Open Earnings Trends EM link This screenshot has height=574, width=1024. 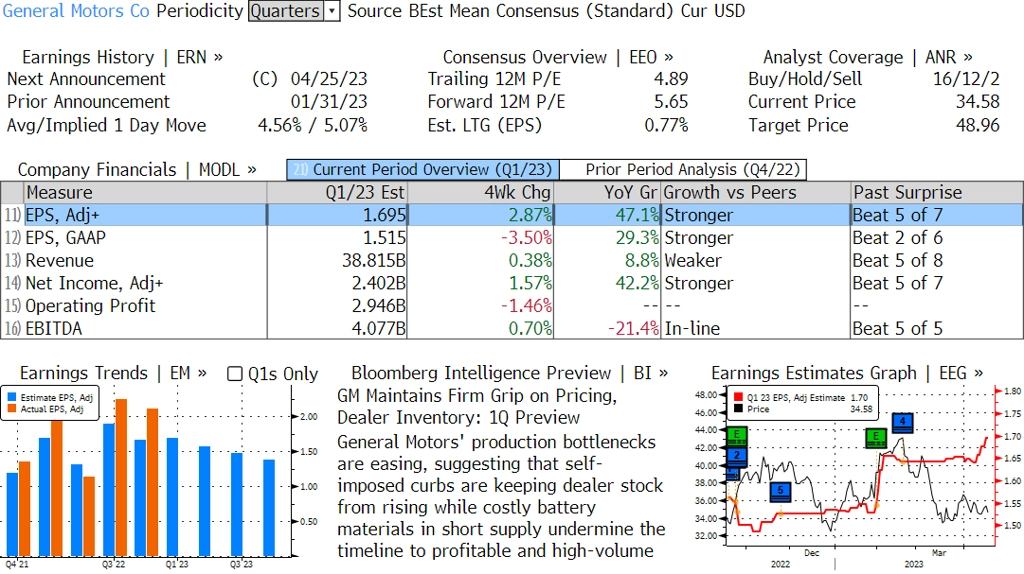113,373
